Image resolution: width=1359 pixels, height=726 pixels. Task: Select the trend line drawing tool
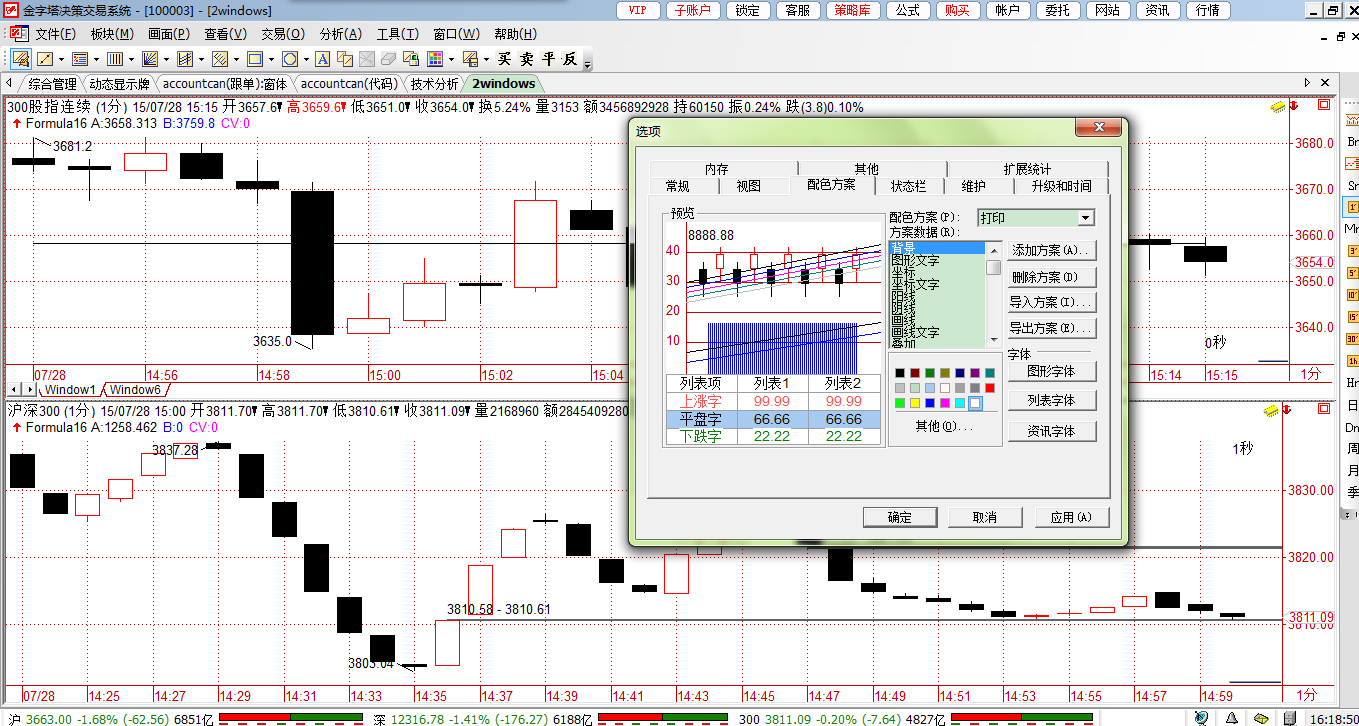[x=45, y=59]
